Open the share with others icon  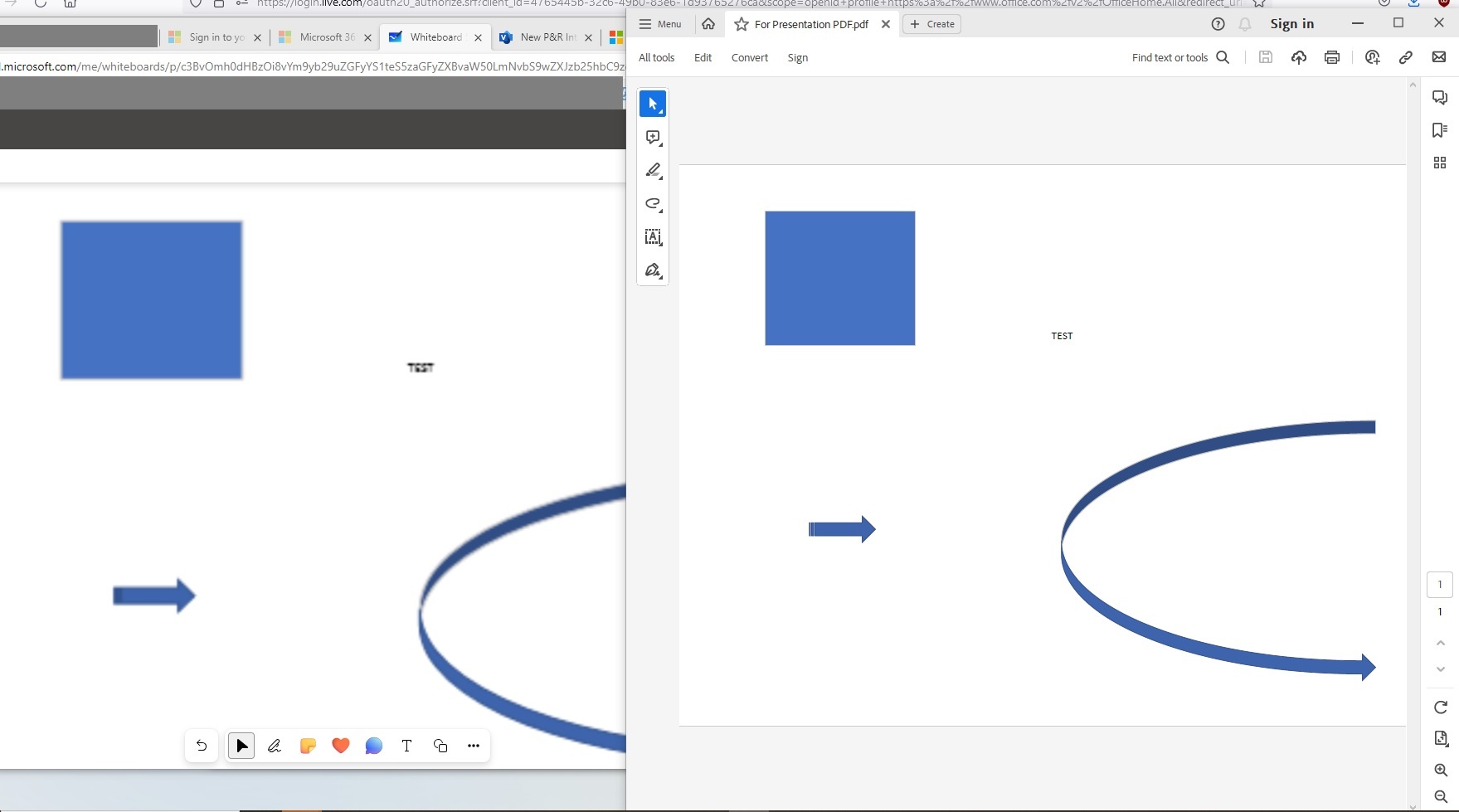click(1373, 57)
